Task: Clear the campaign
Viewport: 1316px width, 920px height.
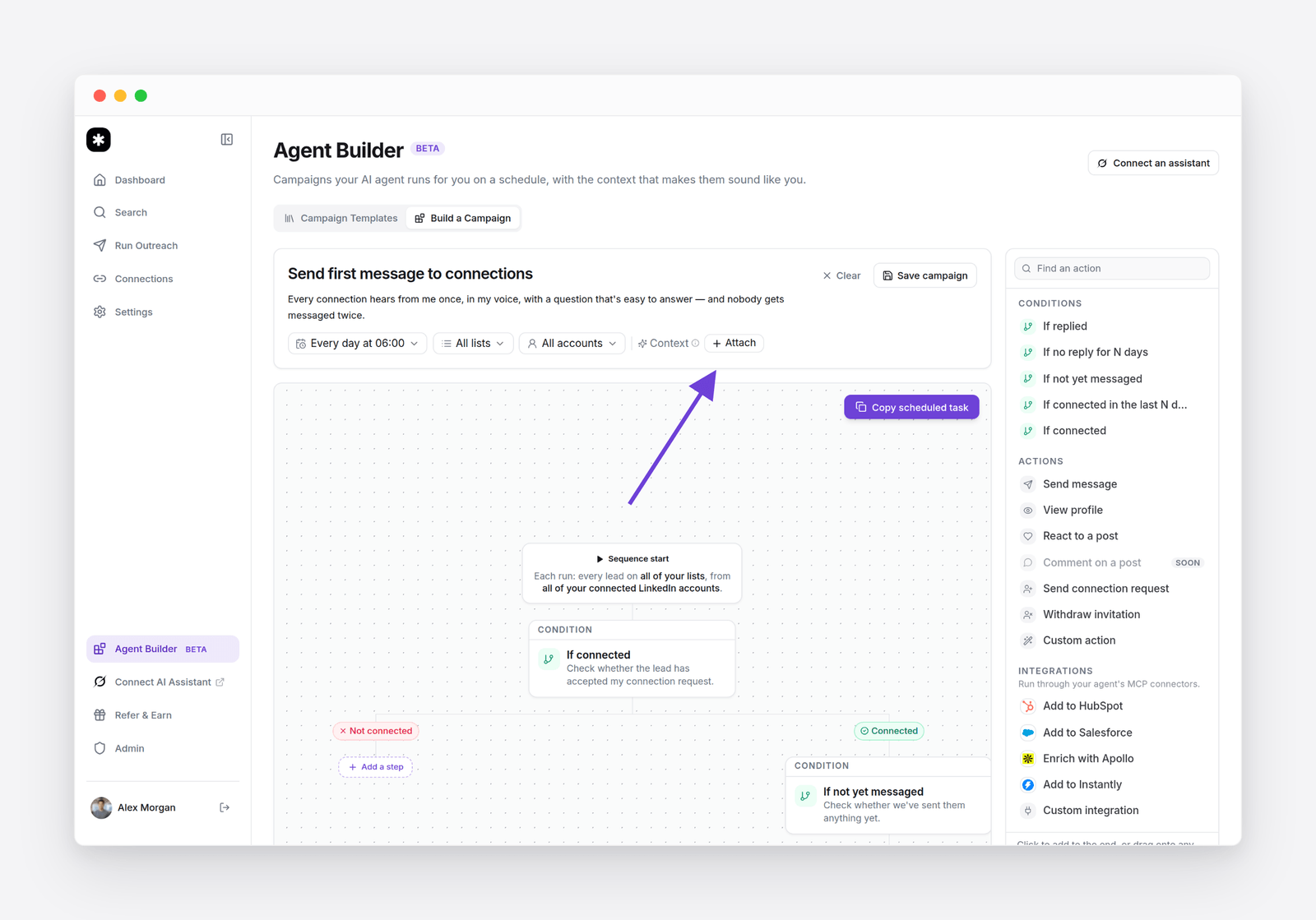Action: pos(841,275)
